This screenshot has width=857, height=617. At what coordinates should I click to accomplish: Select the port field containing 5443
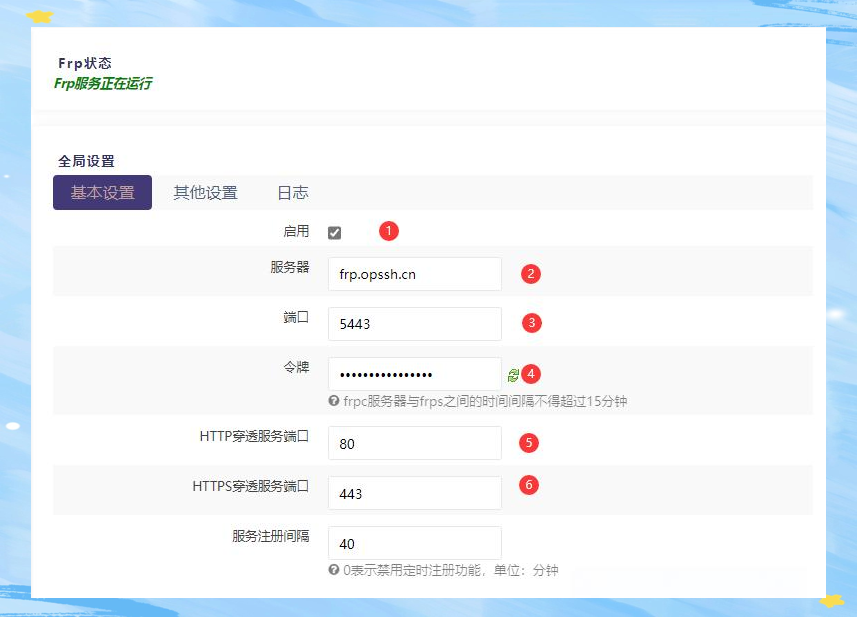[414, 323]
